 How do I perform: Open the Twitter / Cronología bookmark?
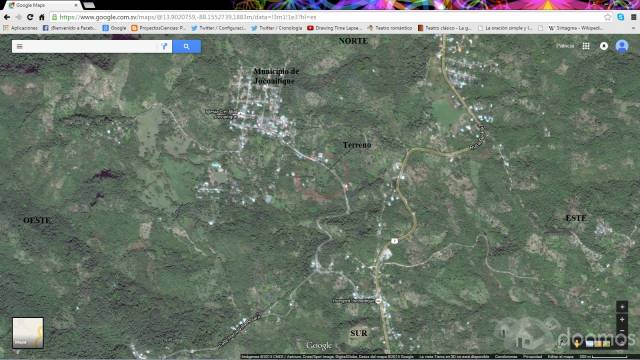tap(277, 28)
